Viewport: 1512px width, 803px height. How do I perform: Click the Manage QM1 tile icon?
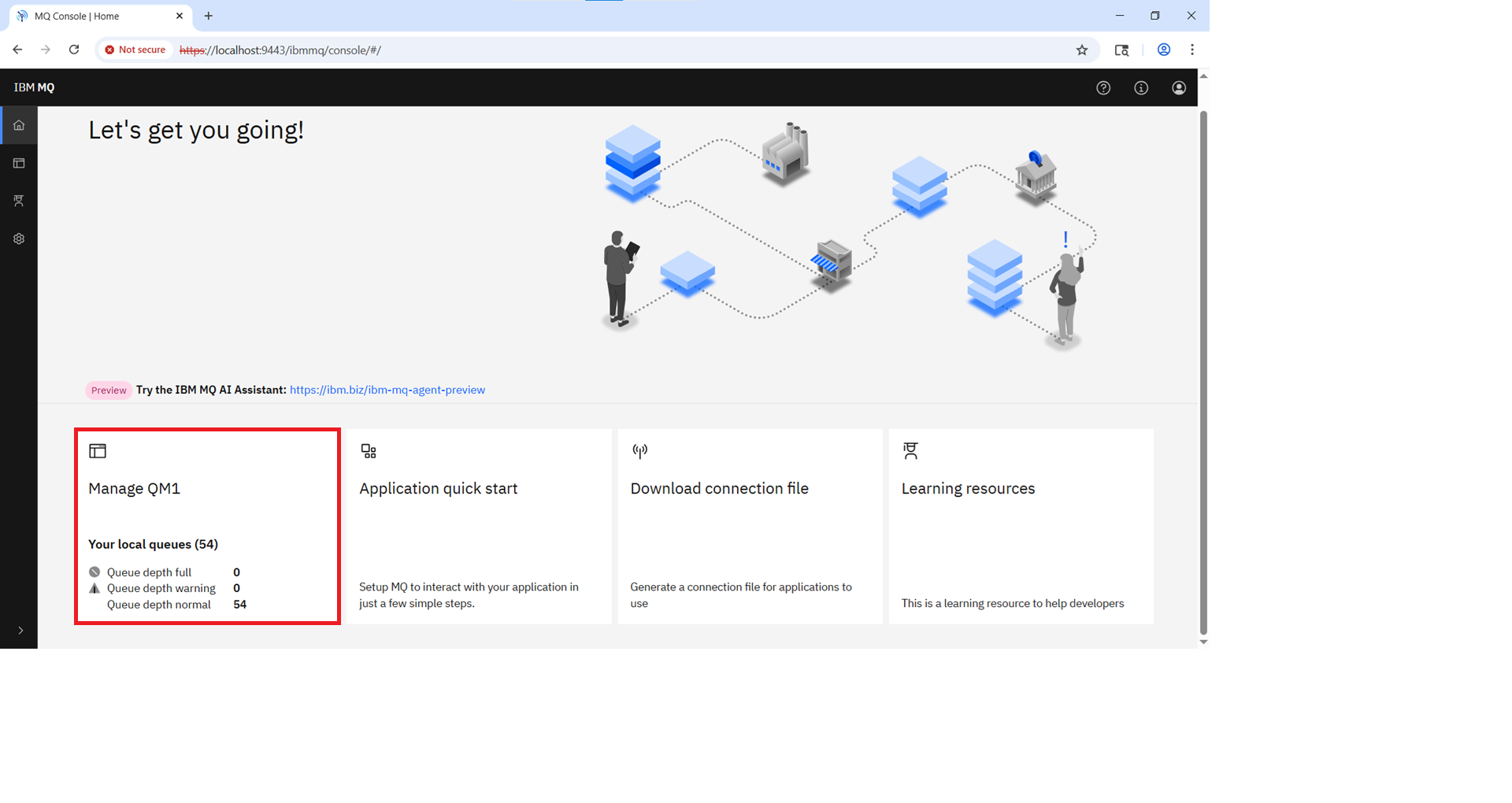[x=98, y=451]
